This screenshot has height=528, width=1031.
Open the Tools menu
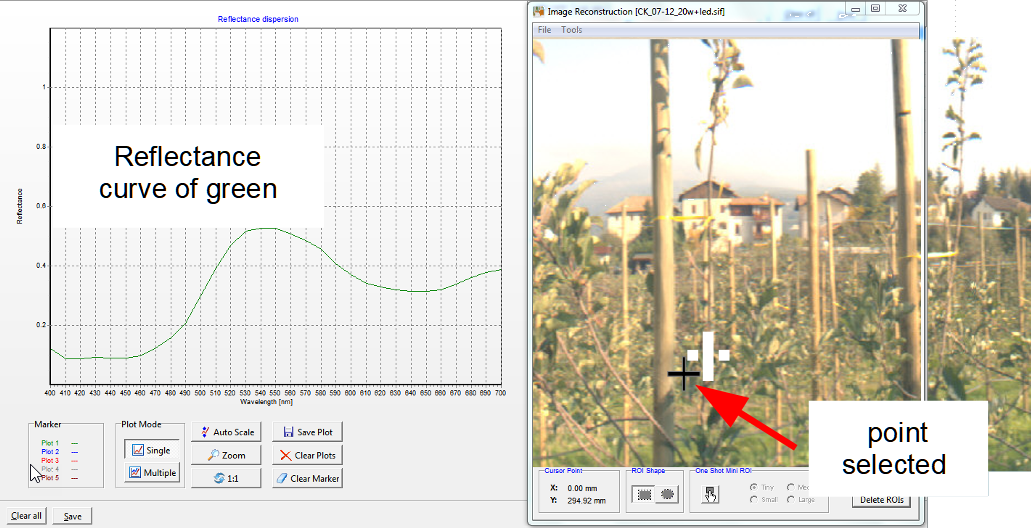click(572, 30)
